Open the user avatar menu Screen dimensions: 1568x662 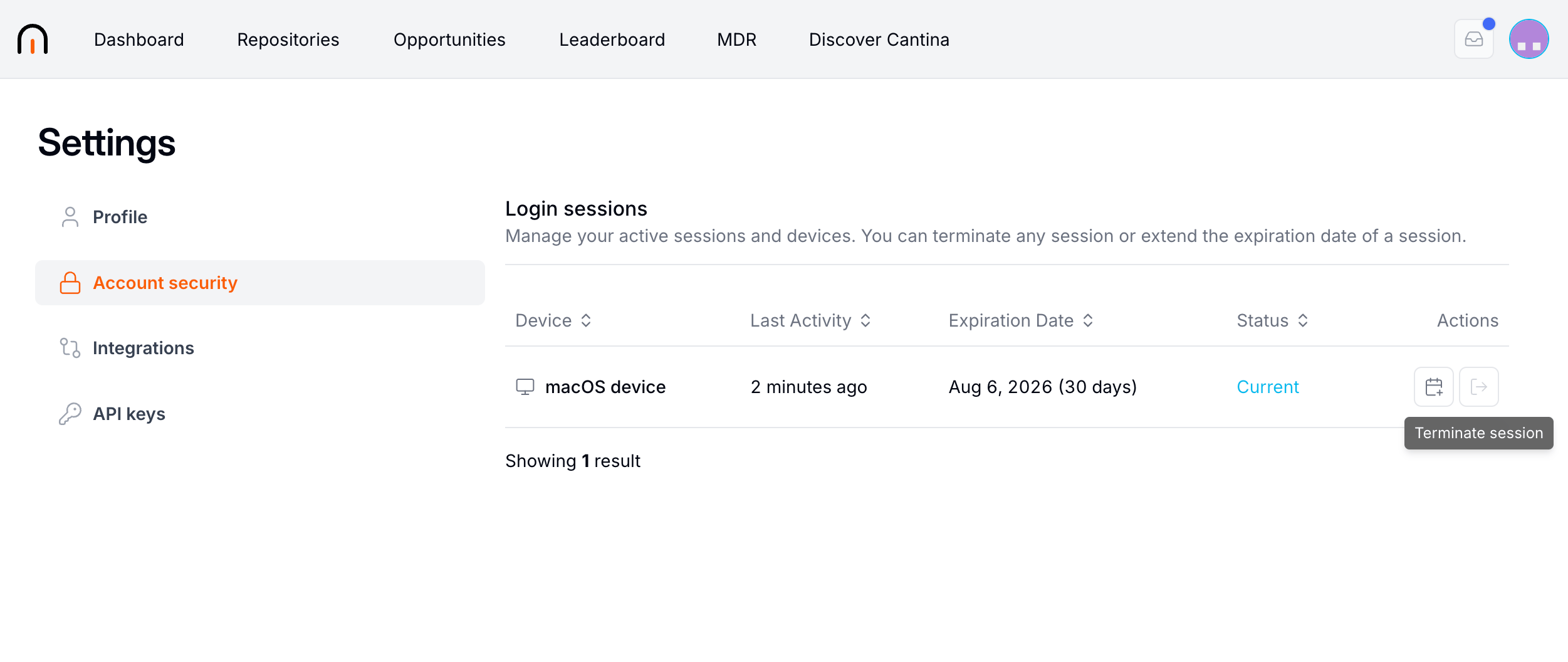click(1529, 39)
